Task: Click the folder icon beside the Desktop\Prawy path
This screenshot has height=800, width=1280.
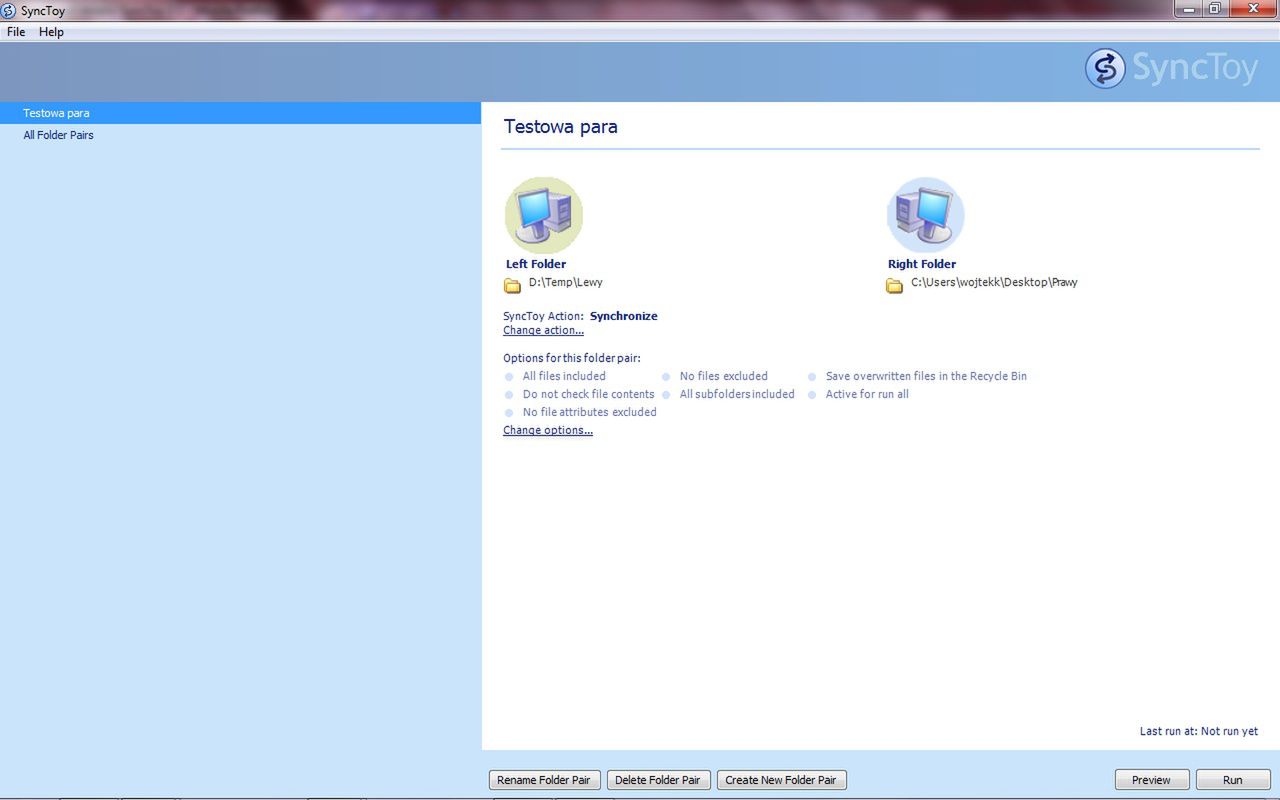Action: [x=895, y=285]
